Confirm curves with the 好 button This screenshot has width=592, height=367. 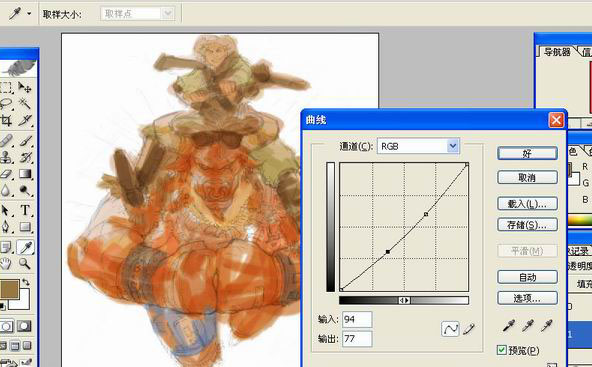coord(527,153)
